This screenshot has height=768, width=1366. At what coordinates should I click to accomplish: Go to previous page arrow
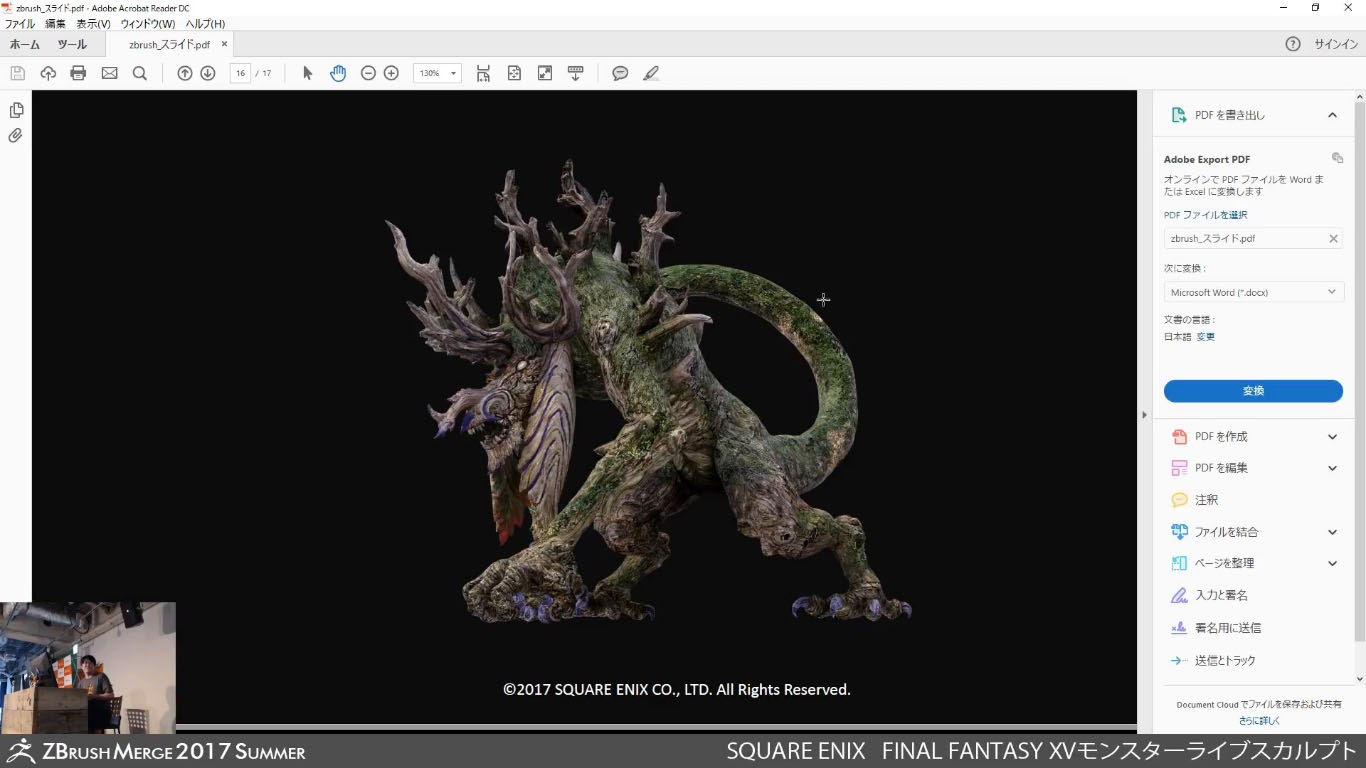pyautogui.click(x=184, y=73)
